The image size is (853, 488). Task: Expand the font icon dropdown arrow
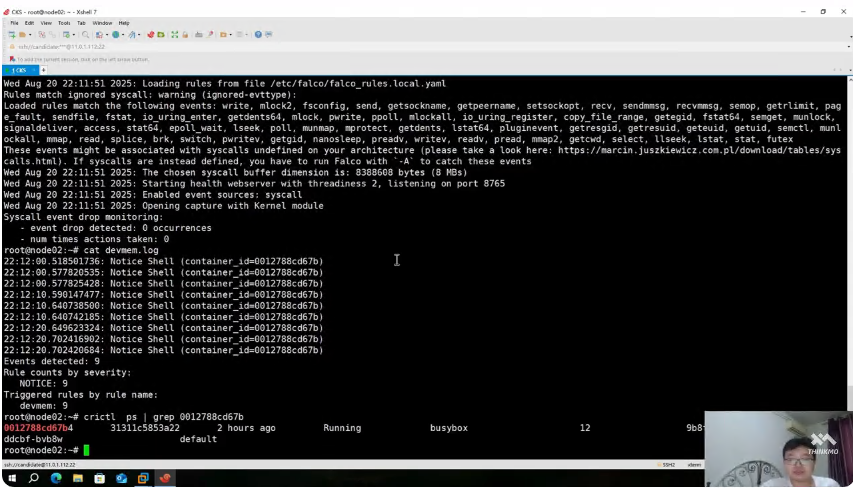pyautogui.click(x=141, y=34)
